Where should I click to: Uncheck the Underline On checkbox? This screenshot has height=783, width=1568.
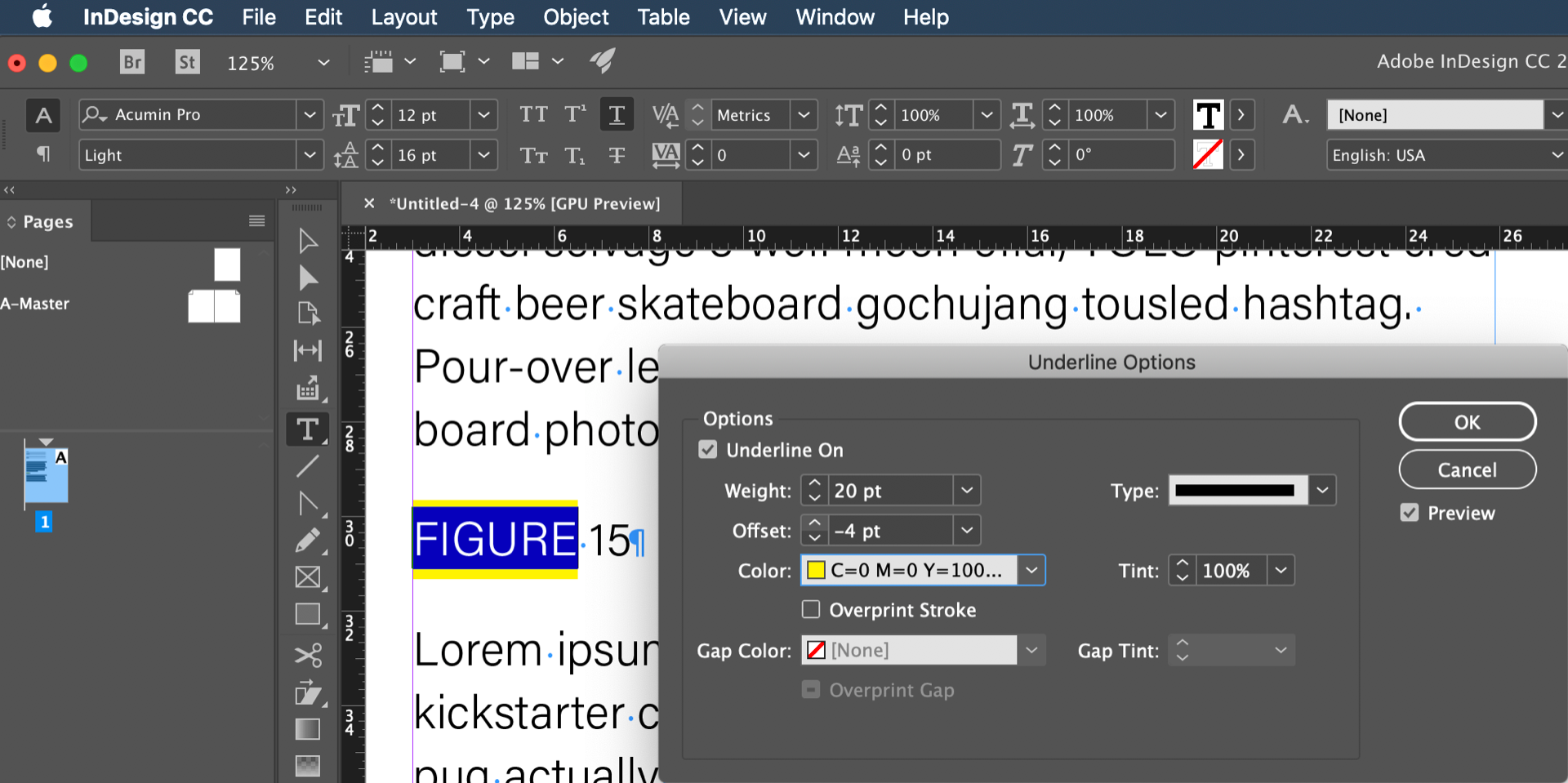coord(708,450)
